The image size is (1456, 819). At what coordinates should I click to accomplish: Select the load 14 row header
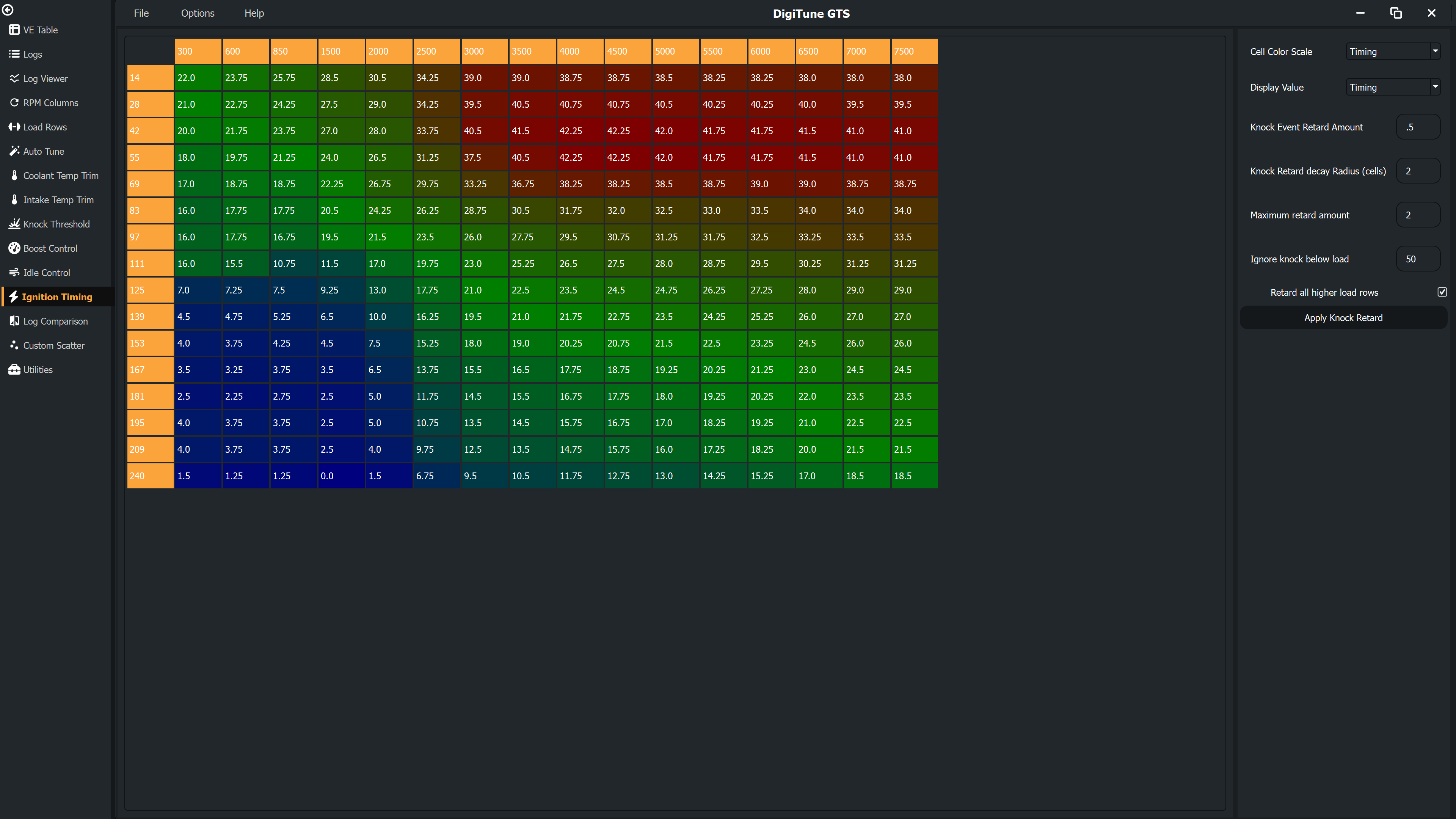coord(151,78)
